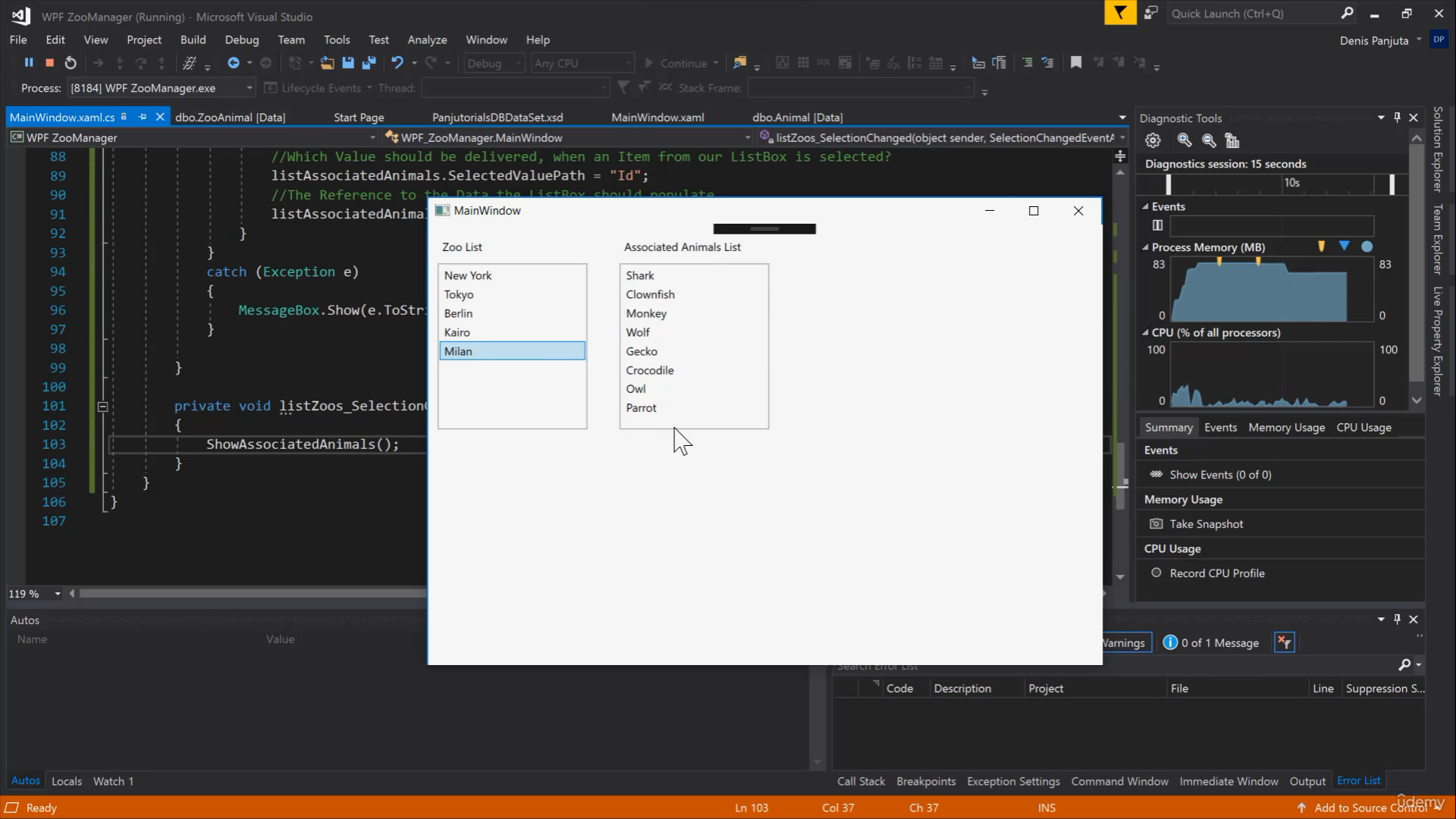This screenshot has width=1456, height=819.
Task: Open the Debug menu
Action: (242, 39)
